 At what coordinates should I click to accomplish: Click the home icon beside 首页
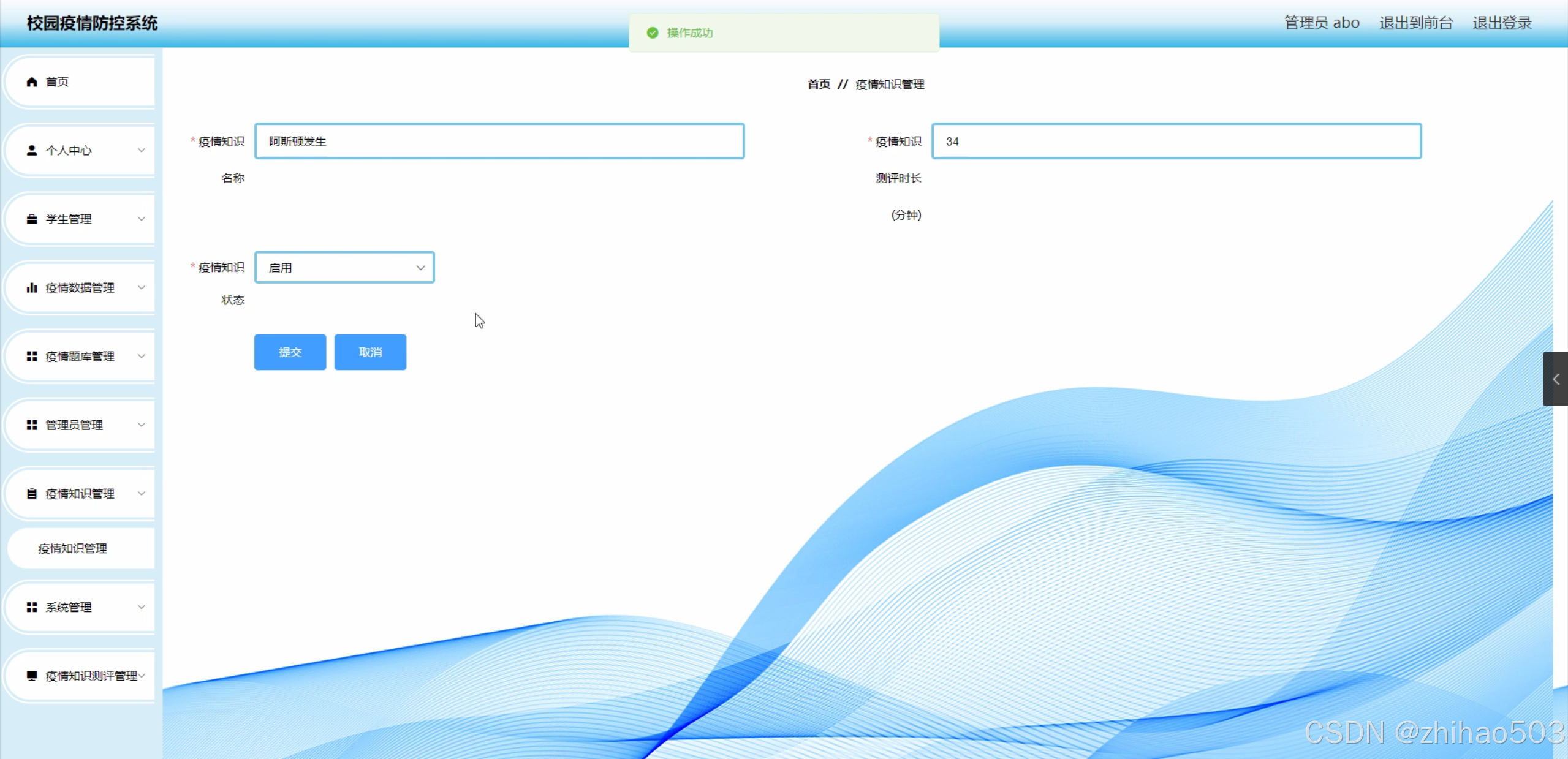(x=32, y=82)
